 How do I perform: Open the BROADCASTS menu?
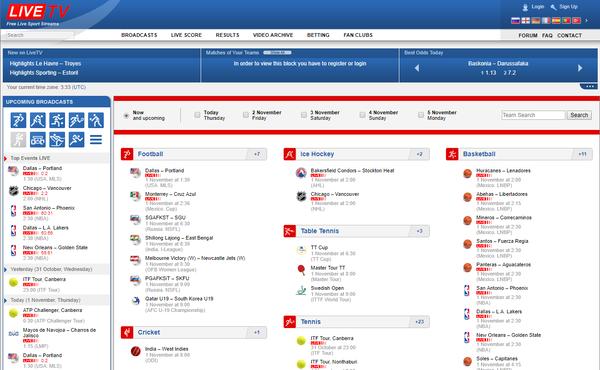coord(139,35)
